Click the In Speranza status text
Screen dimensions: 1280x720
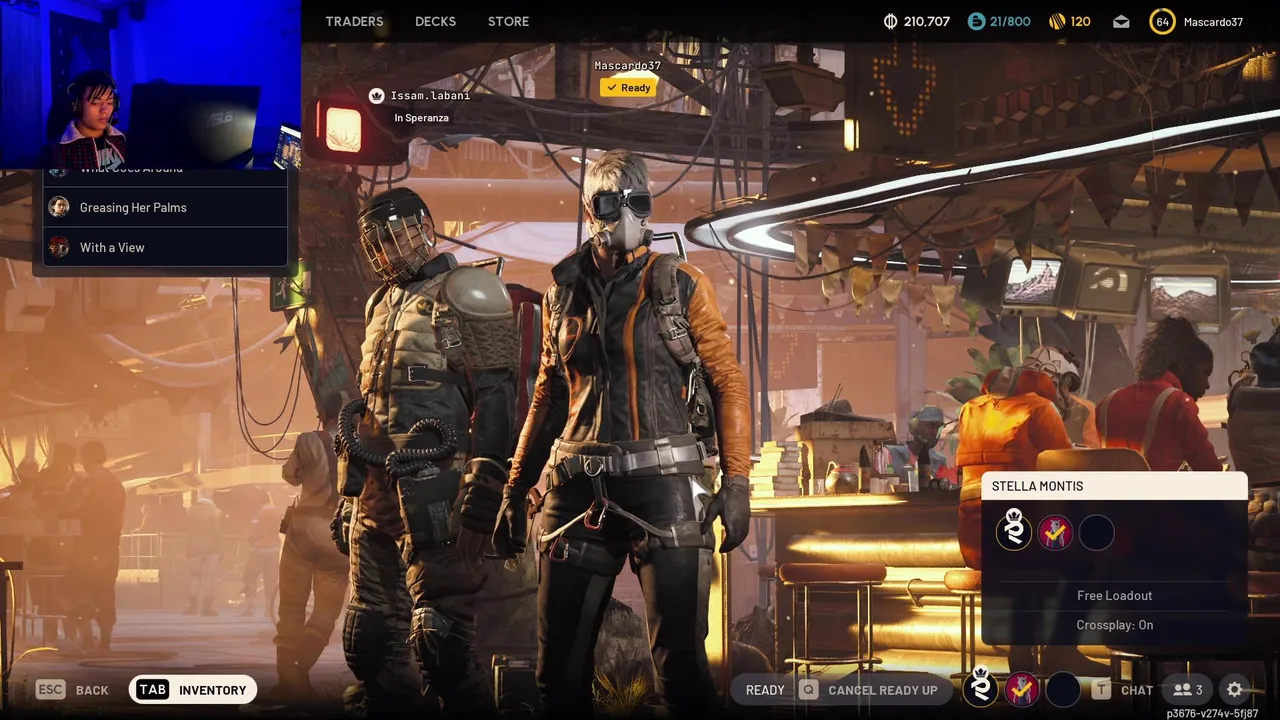[x=421, y=118]
